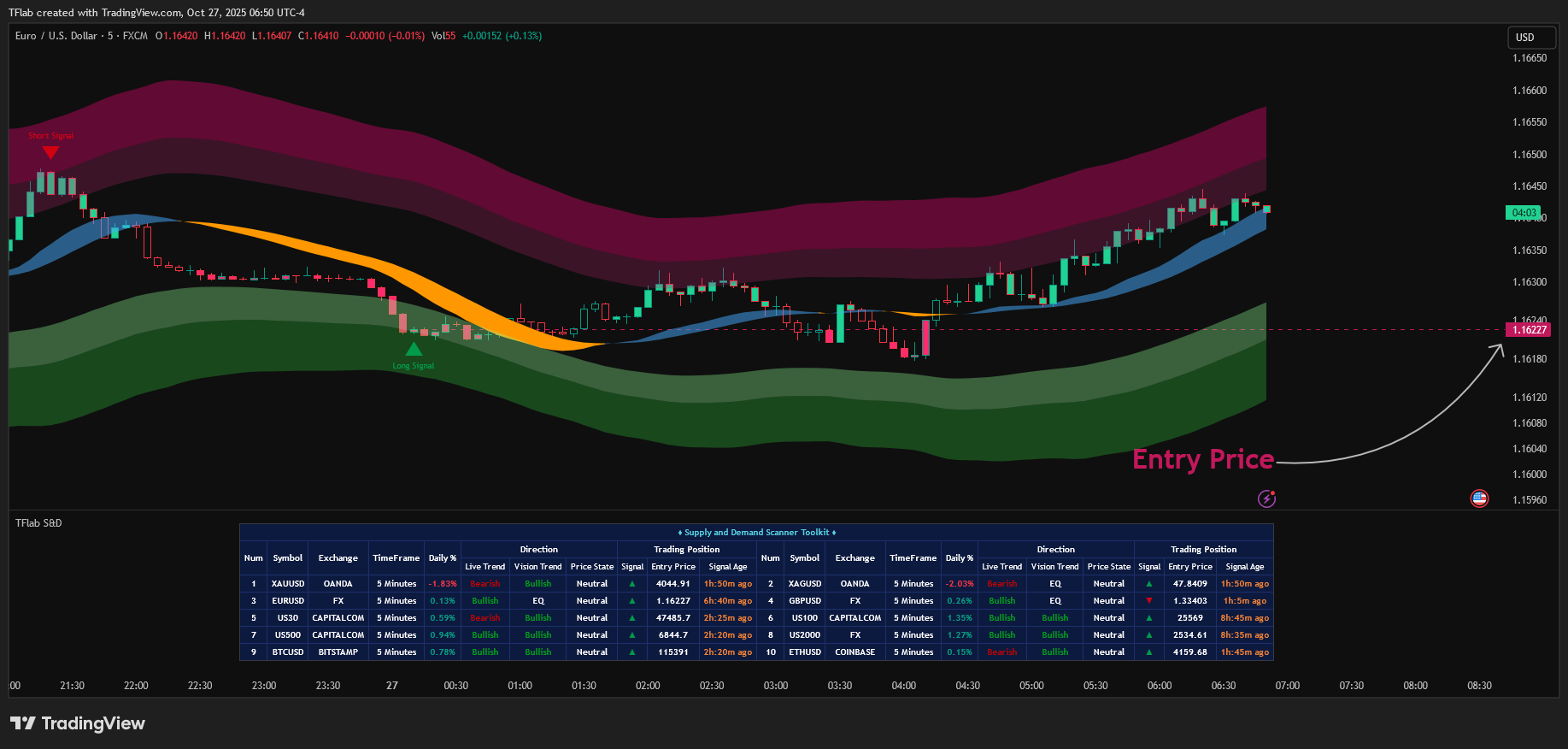Image resolution: width=1568 pixels, height=749 pixels.
Task: Select the GBPUSD symbol cell
Action: [805, 601]
